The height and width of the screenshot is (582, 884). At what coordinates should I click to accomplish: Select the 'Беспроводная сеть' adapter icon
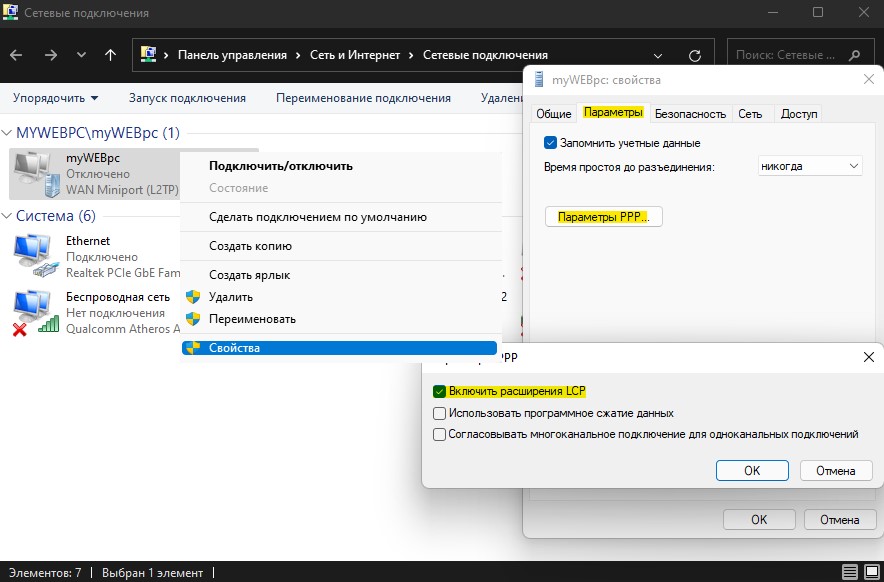(36, 313)
